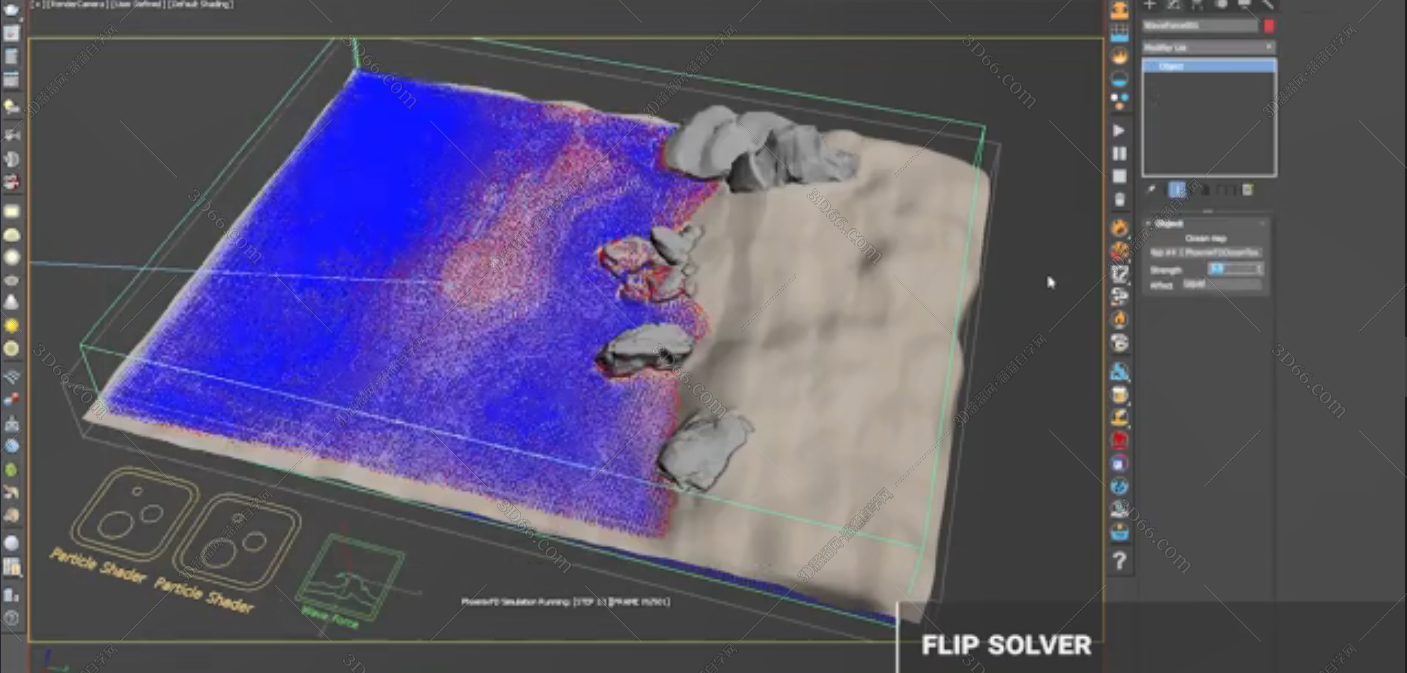
Task: Click the Phoenix fire simulator flame icon
Action: pyautogui.click(x=1119, y=56)
